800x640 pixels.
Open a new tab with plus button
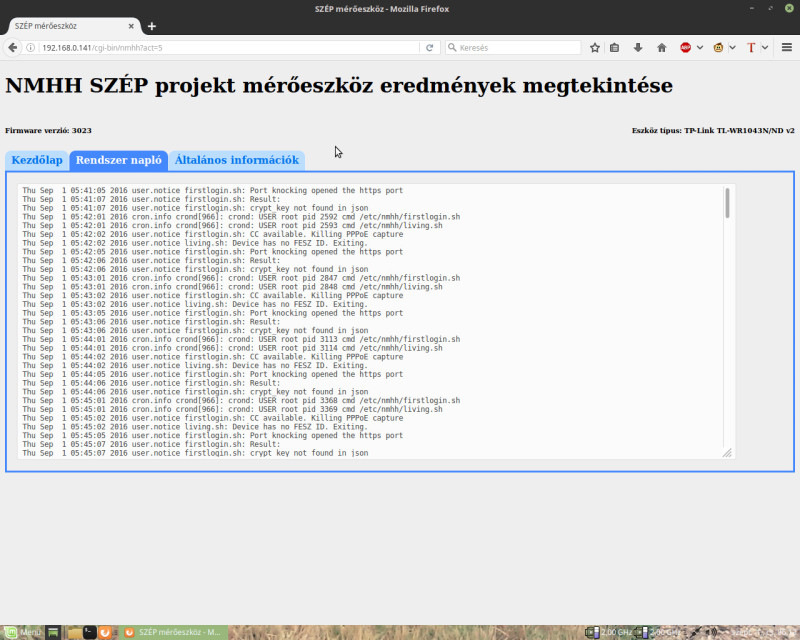pos(152,26)
